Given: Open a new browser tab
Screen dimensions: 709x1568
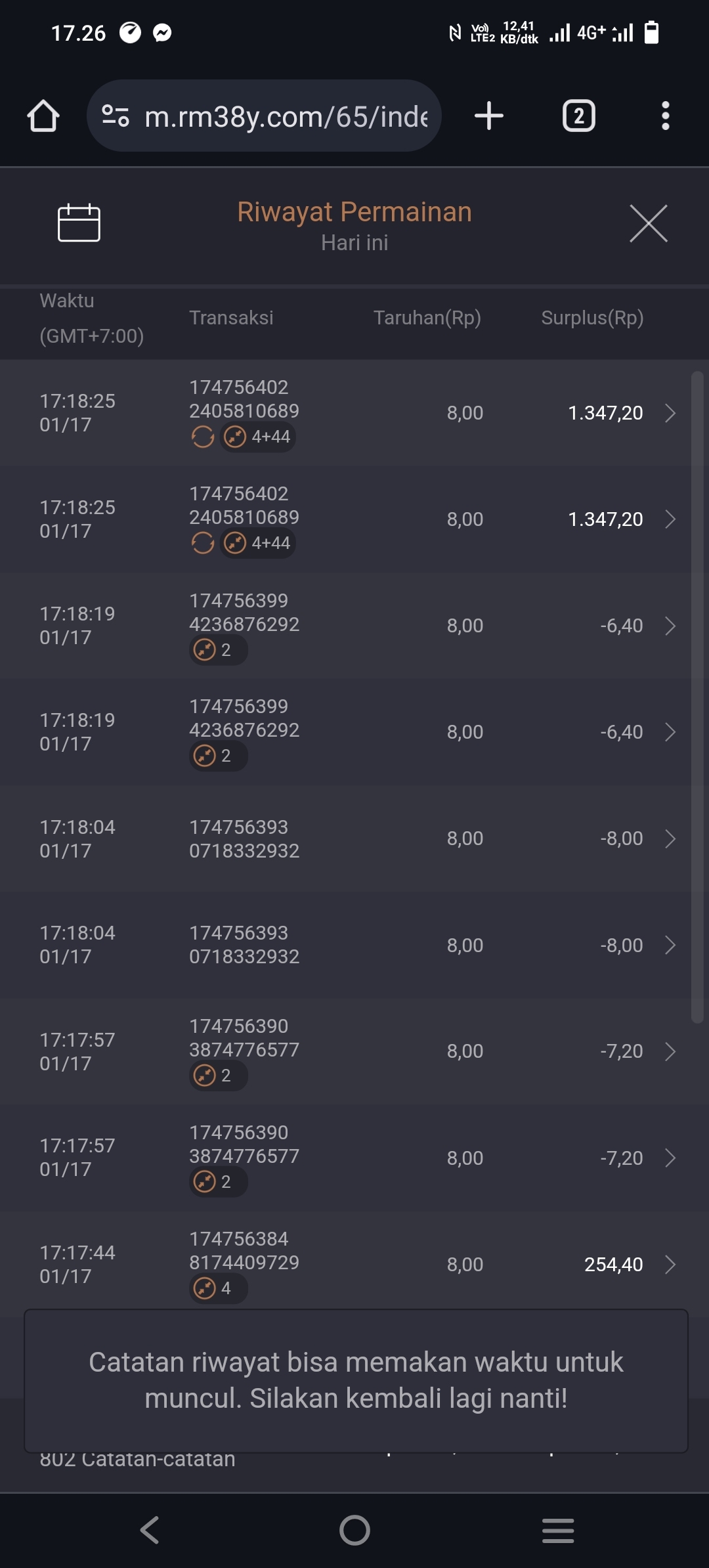Looking at the screenshot, I should (489, 116).
